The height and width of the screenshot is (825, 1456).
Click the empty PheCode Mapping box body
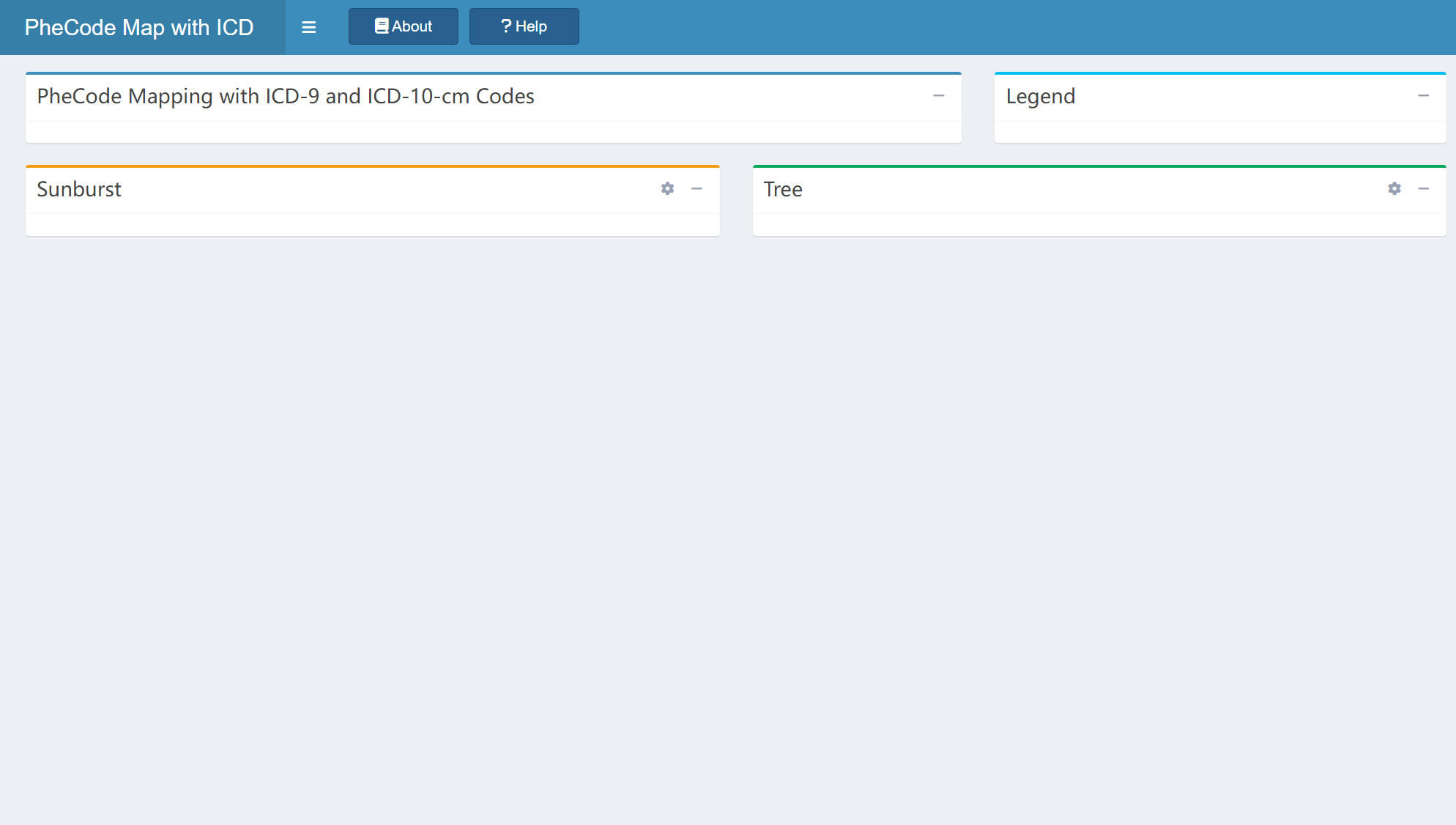[x=493, y=132]
